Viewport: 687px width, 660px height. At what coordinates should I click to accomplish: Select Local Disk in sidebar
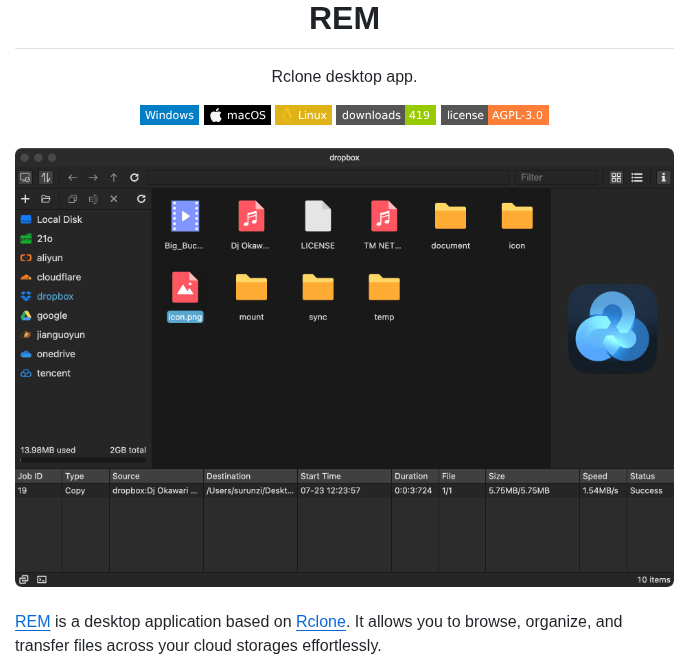coord(83,220)
